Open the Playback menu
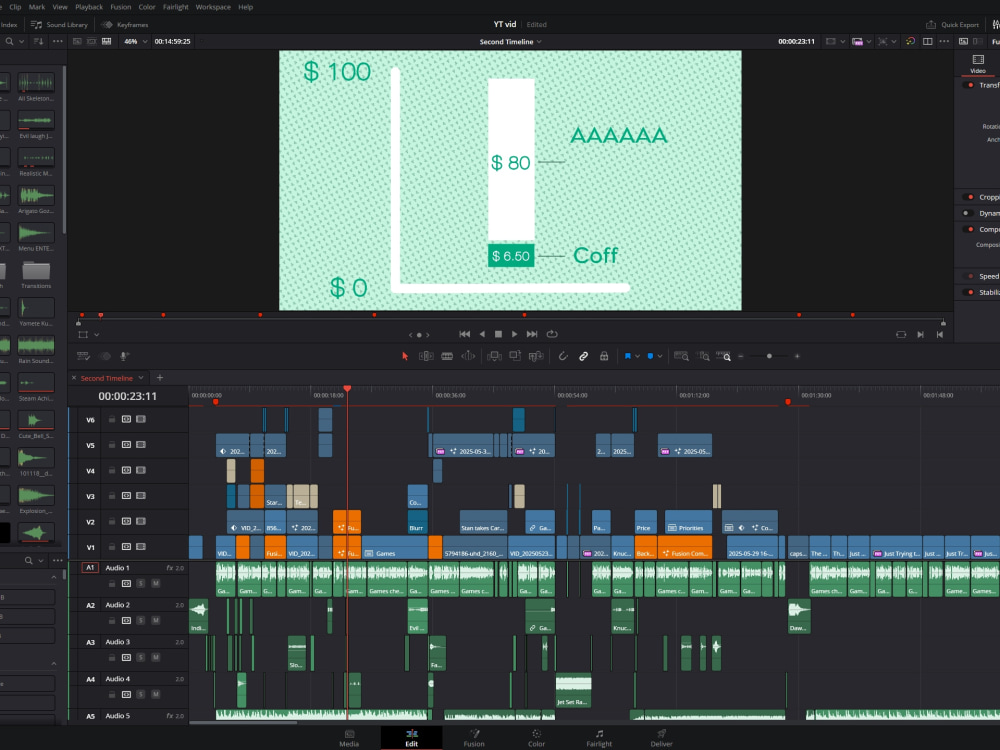Screen dimensions: 1000x750 89,7
